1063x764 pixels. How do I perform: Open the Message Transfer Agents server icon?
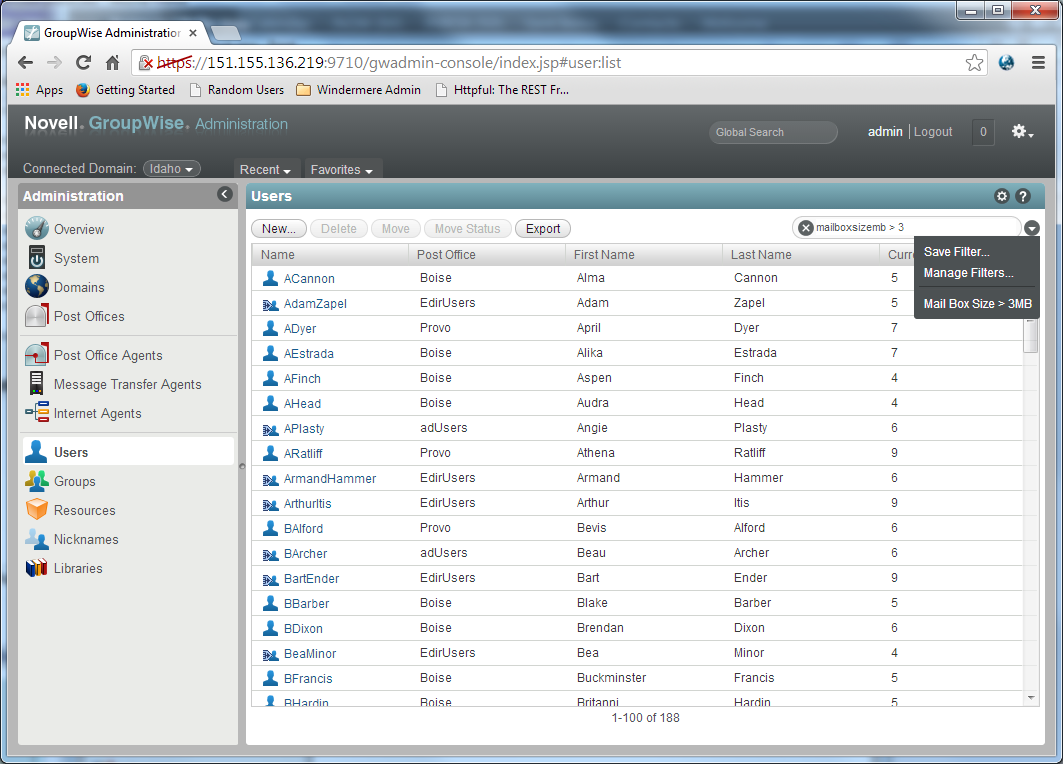(x=37, y=384)
